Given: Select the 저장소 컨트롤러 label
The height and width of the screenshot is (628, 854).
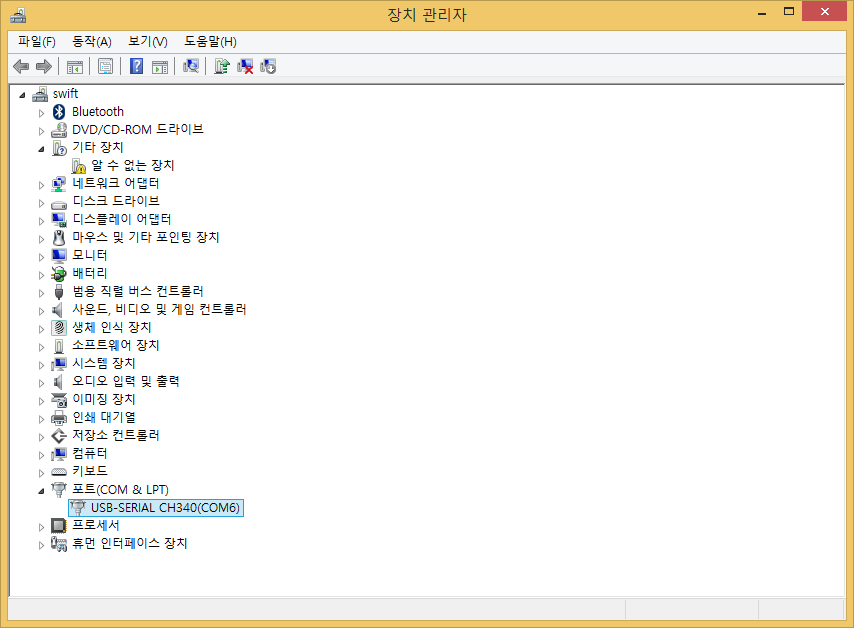Looking at the screenshot, I should (116, 435).
